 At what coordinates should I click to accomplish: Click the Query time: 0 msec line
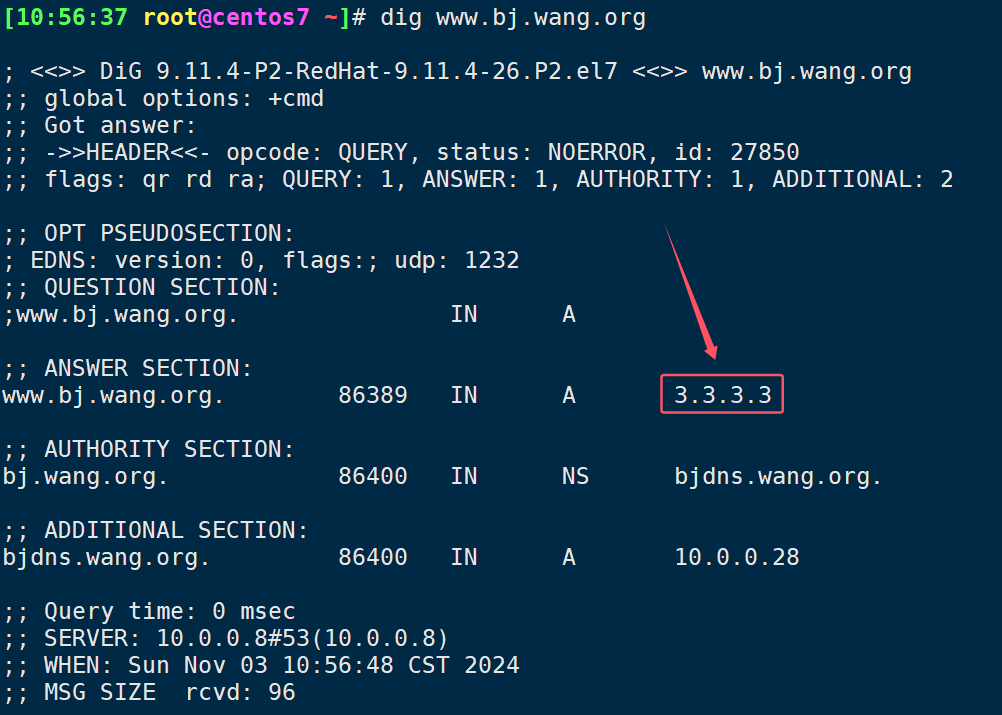pos(149,611)
